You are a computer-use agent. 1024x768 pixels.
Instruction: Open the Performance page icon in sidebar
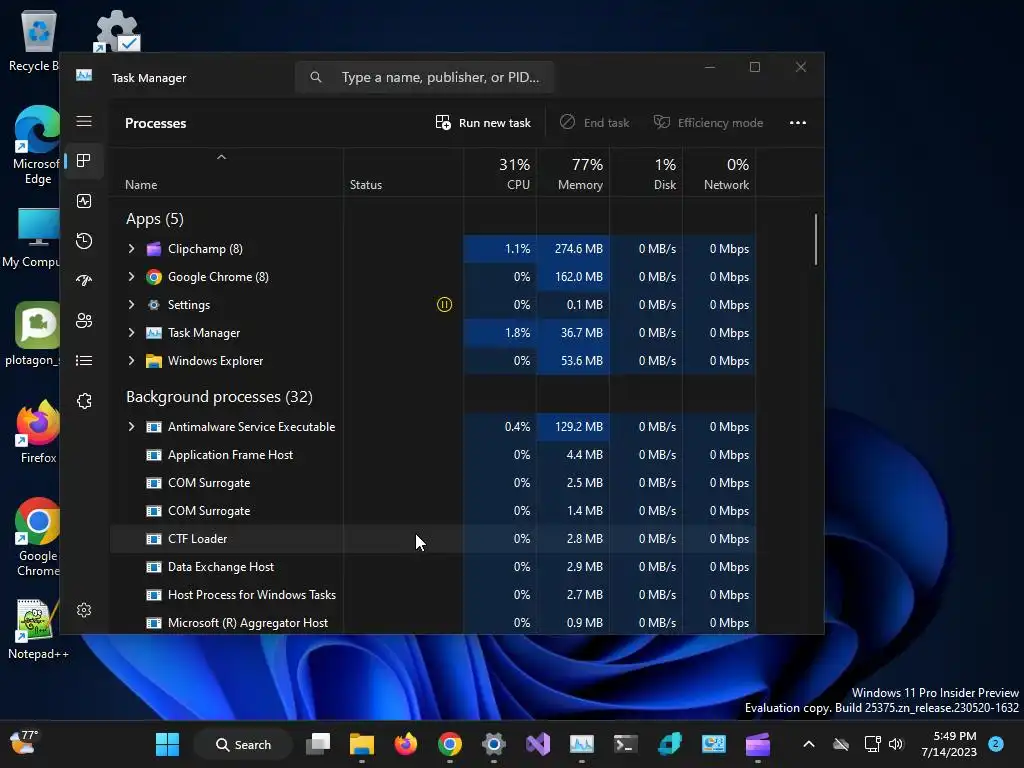[84, 201]
